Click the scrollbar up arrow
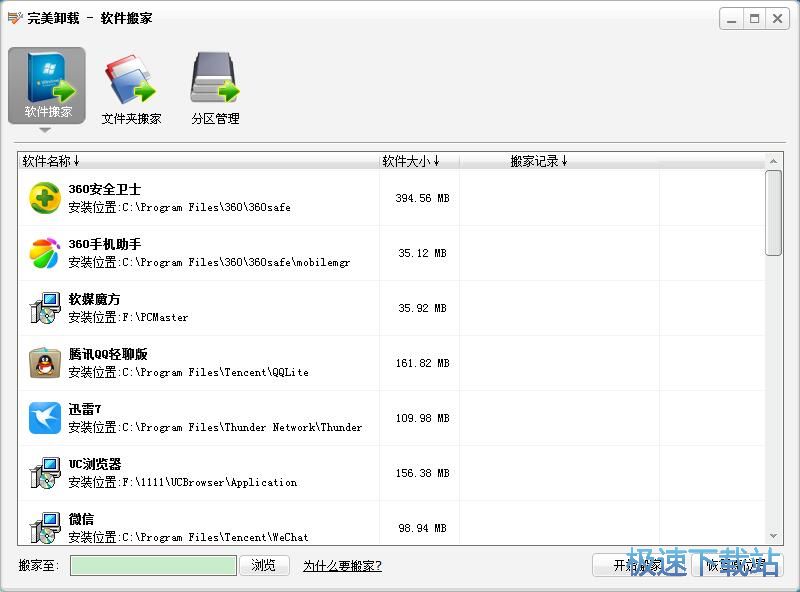Image resolution: width=800 pixels, height=592 pixels. (x=773, y=161)
